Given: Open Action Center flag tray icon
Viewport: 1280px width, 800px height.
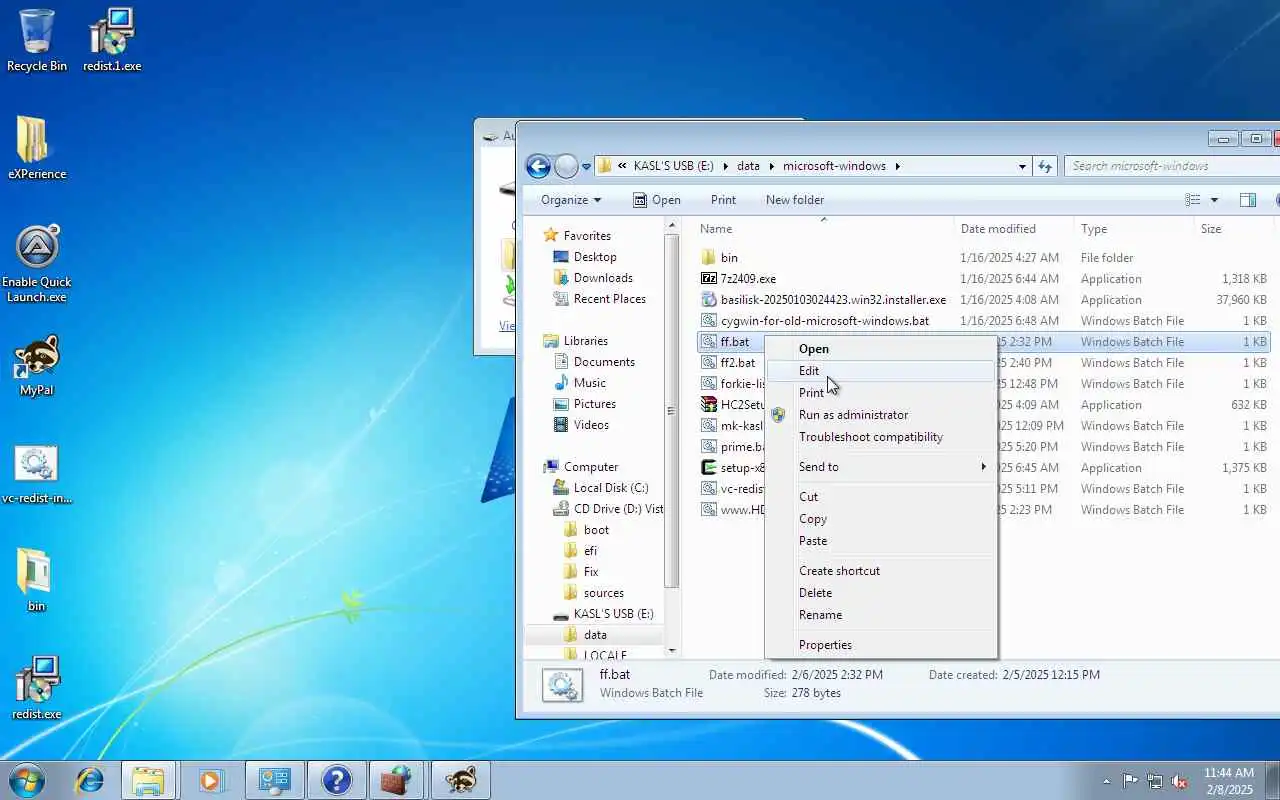Looking at the screenshot, I should [x=1130, y=781].
